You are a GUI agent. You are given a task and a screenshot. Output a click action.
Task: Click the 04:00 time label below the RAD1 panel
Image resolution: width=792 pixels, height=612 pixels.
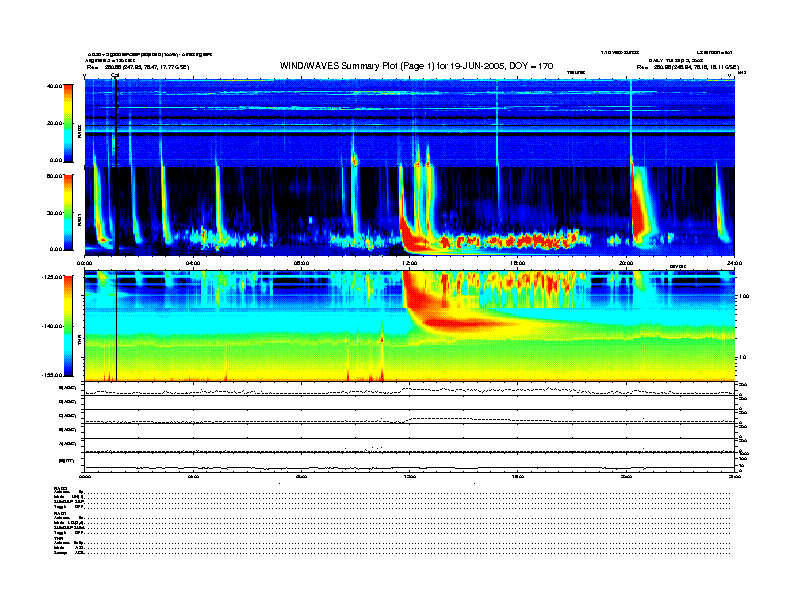(x=193, y=263)
